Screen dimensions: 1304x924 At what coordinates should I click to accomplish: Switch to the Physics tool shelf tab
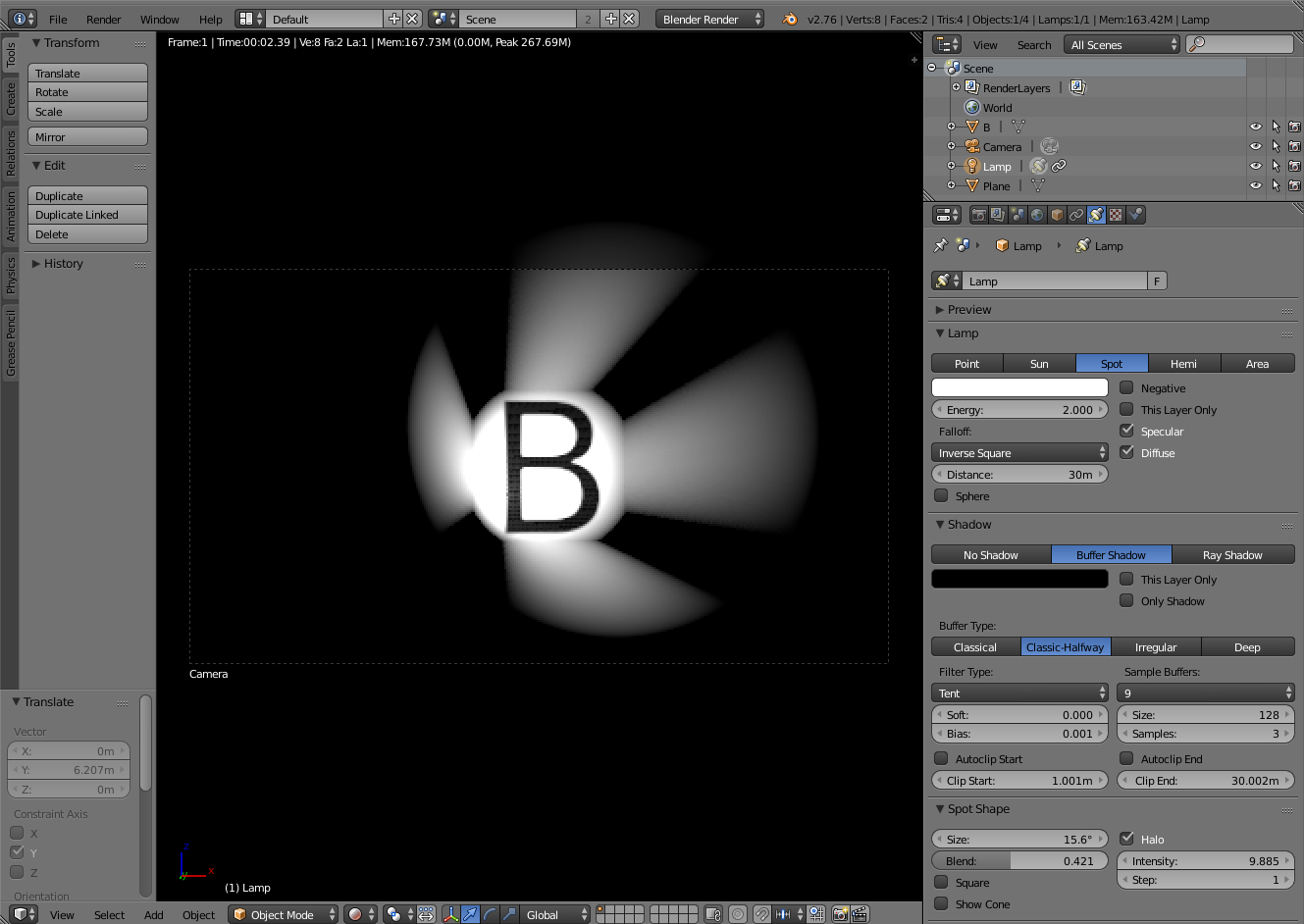[x=11, y=275]
